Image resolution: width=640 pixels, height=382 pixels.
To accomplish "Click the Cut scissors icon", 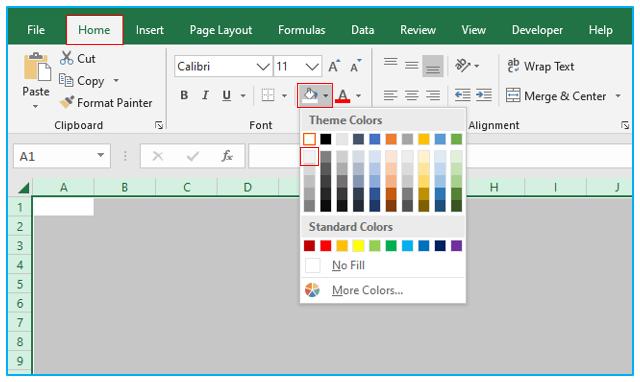I will [67, 58].
